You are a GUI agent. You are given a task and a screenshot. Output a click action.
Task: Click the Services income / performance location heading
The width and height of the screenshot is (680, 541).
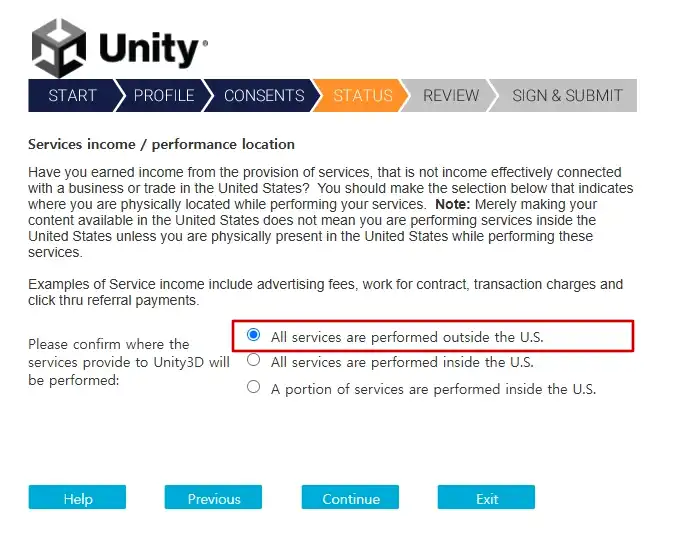[x=161, y=144]
